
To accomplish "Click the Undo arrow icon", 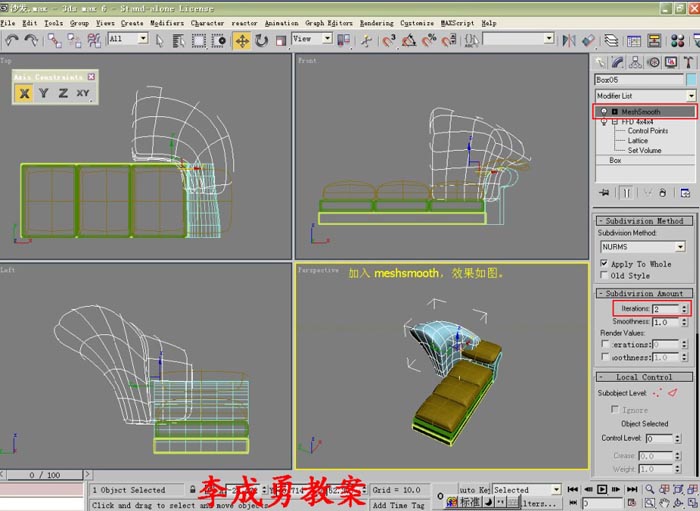I will click(12, 40).
